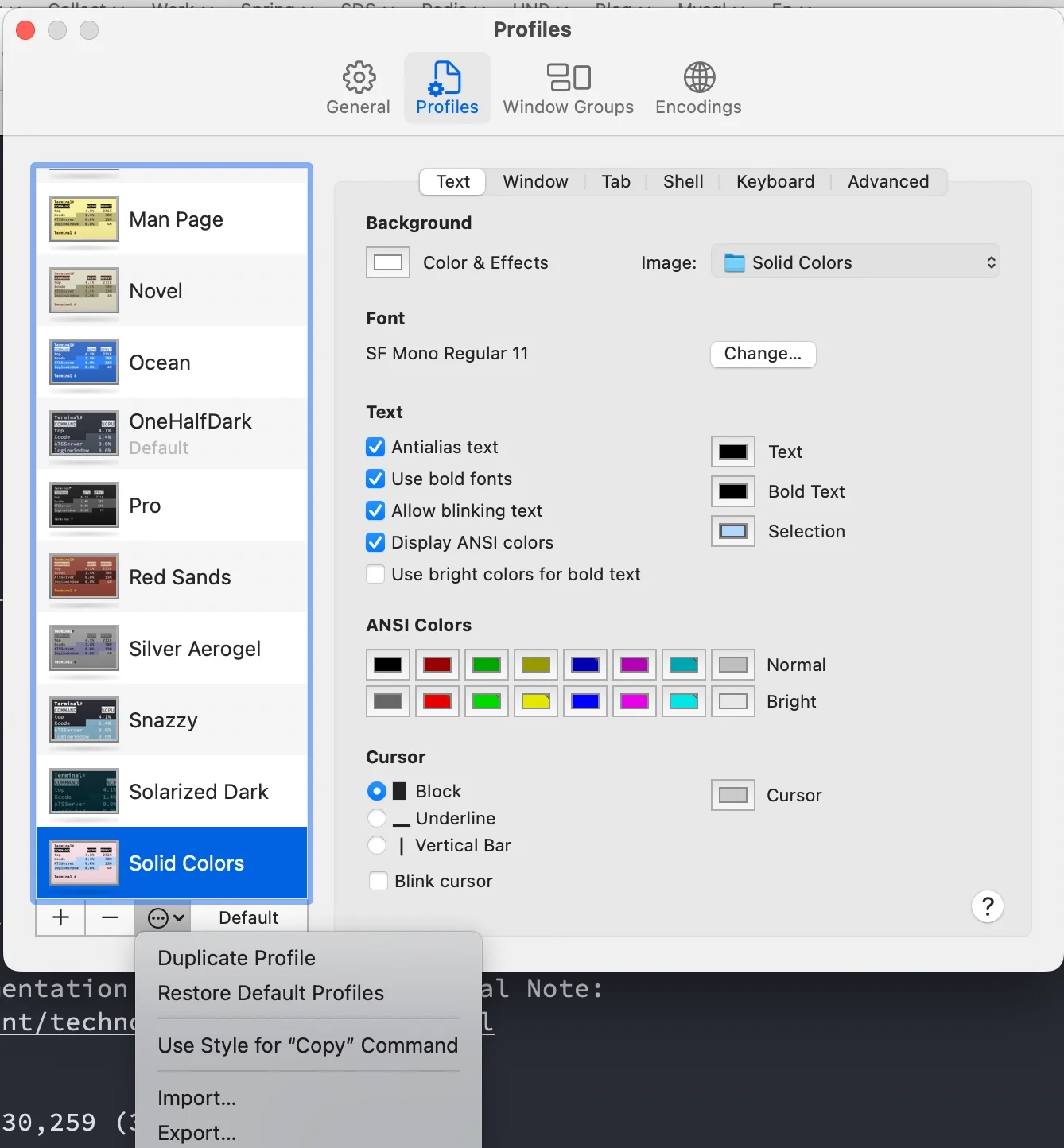
Task: Open the General preferences pane
Action: click(358, 88)
